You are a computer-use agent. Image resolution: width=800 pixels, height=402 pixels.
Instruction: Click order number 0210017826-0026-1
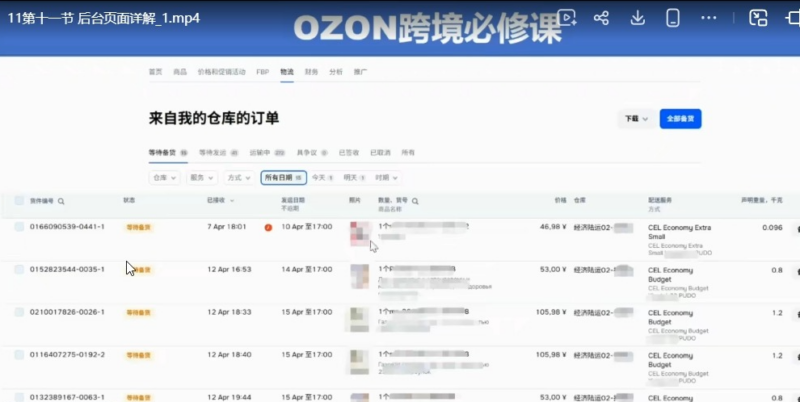(x=67, y=312)
